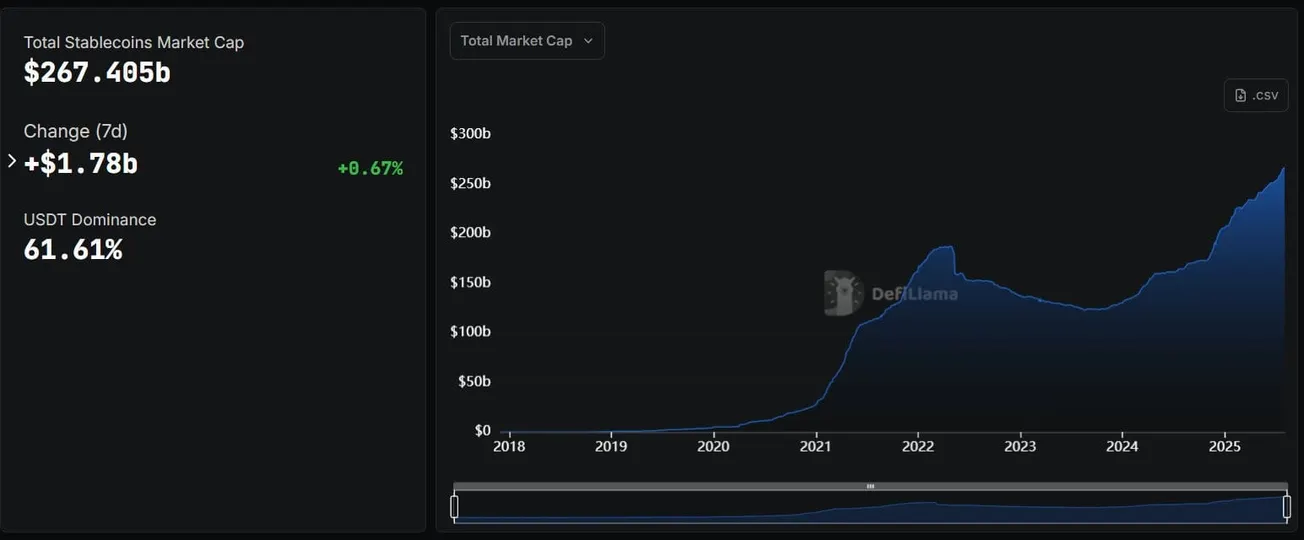The image size is (1304, 540).
Task: Click the $300b label on the y-axis
Action: coord(470,133)
